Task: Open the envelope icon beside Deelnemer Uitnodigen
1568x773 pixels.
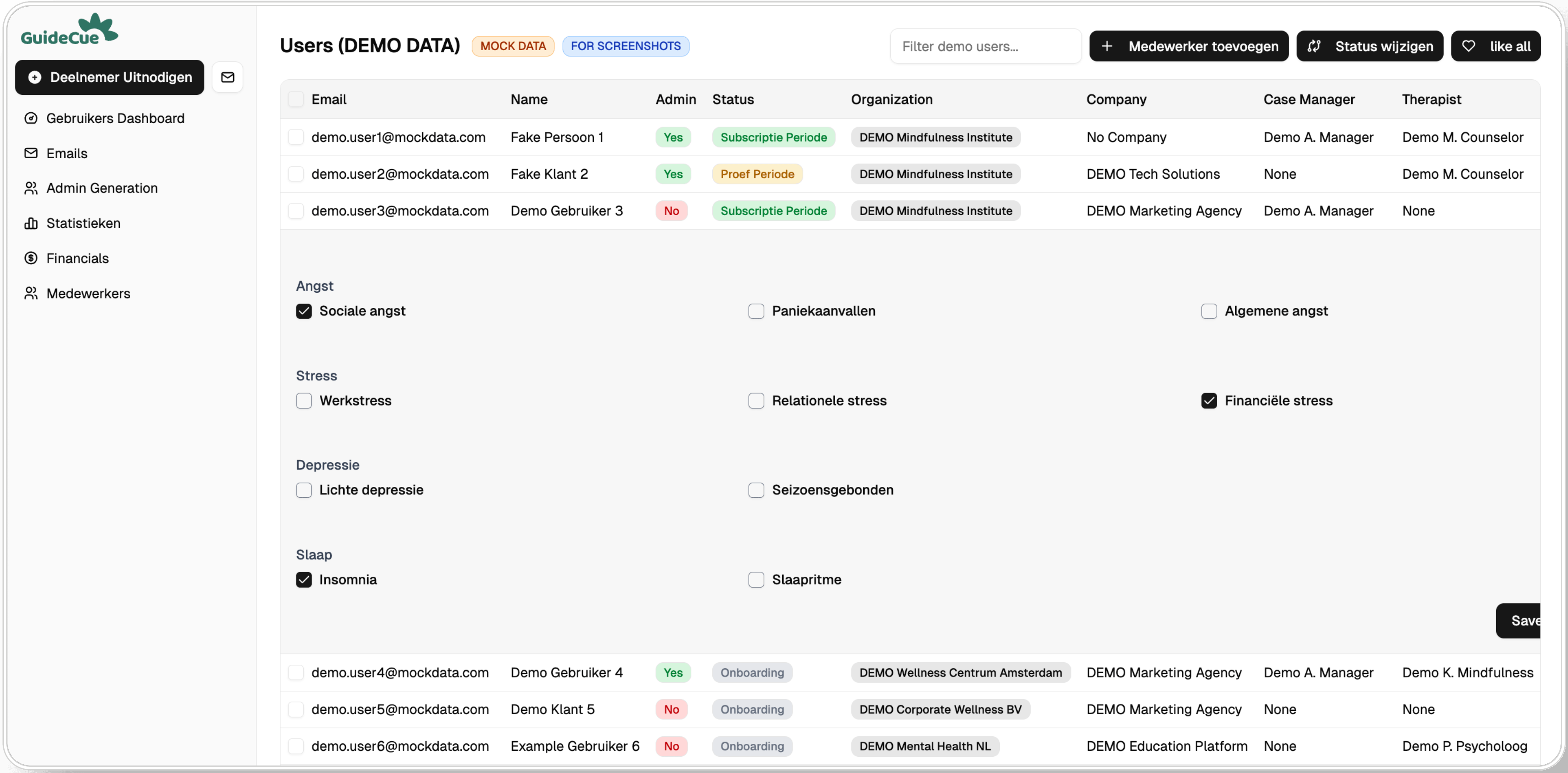Action: pyautogui.click(x=228, y=77)
